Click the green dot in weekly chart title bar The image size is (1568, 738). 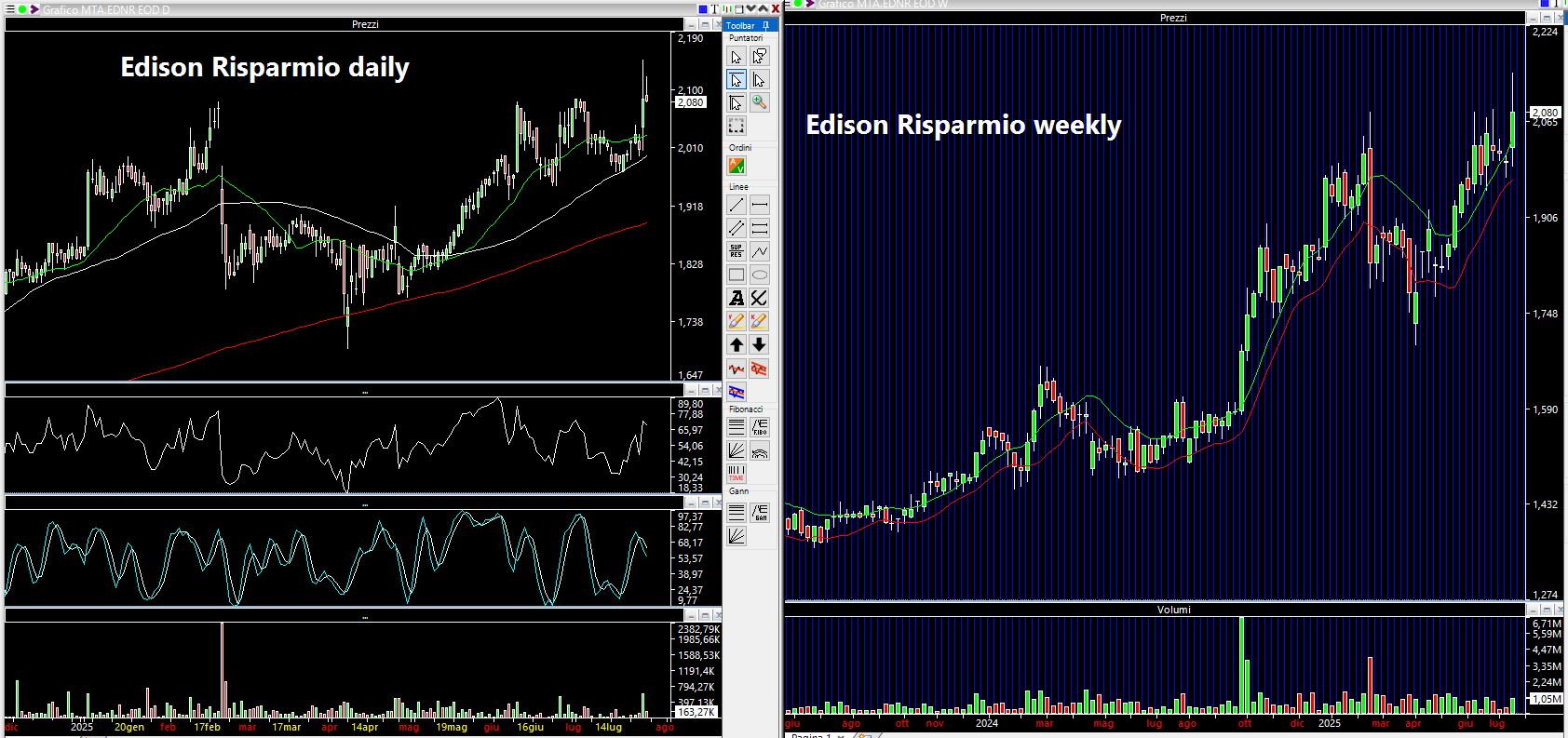point(798,4)
